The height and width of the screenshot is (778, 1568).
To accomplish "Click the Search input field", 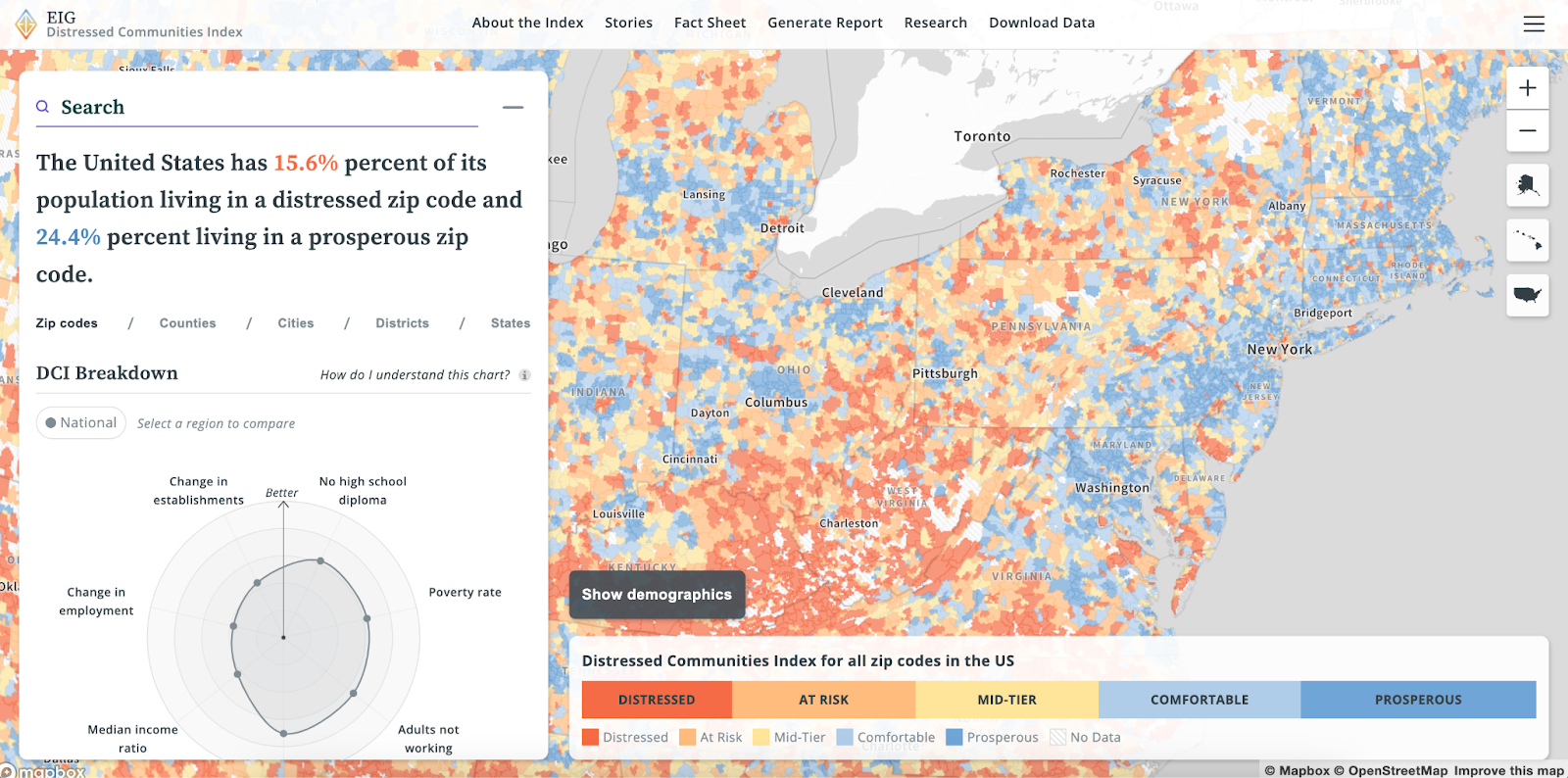I will [257, 108].
